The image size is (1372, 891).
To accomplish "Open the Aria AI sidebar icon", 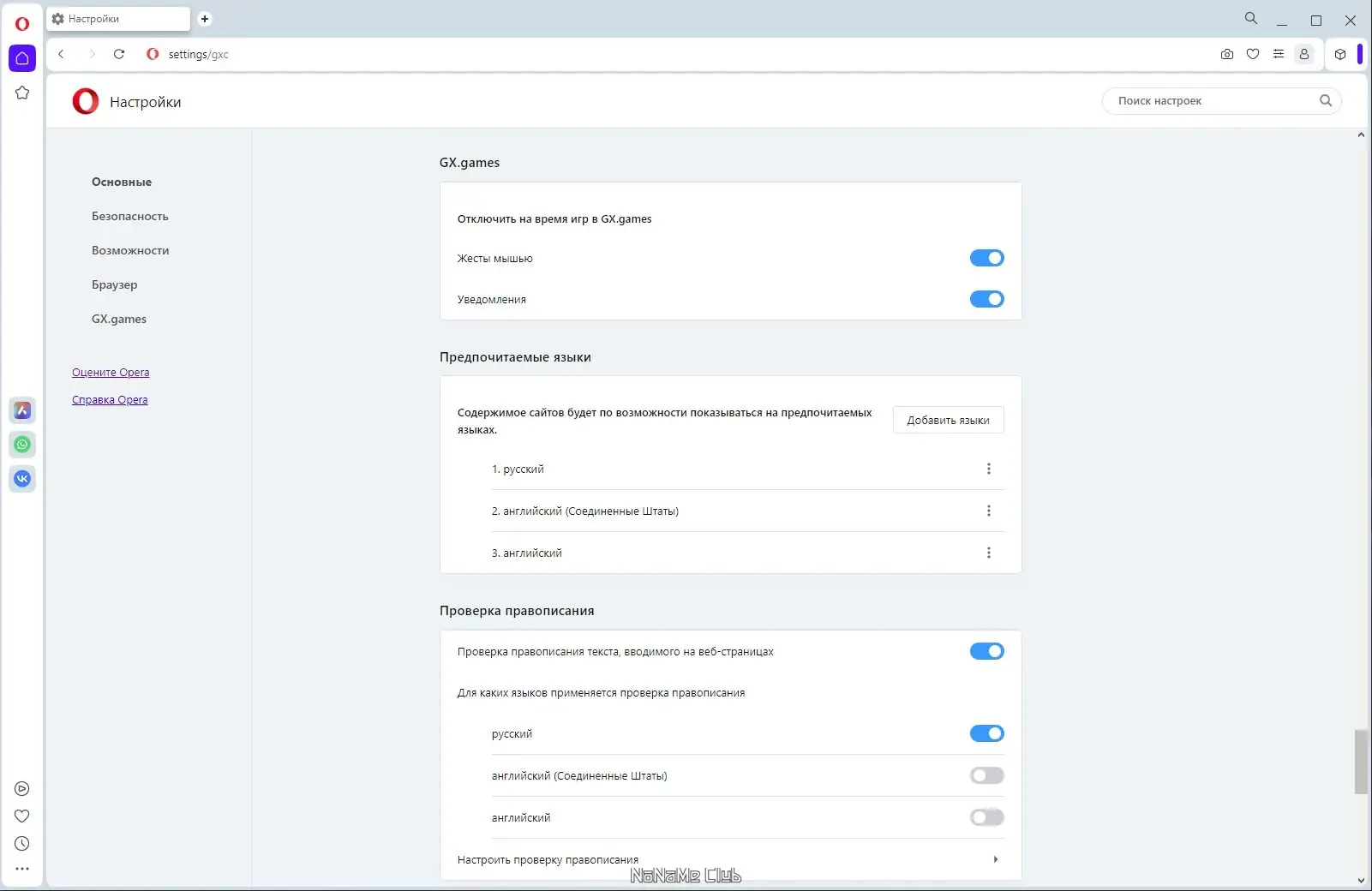I will tap(22, 410).
